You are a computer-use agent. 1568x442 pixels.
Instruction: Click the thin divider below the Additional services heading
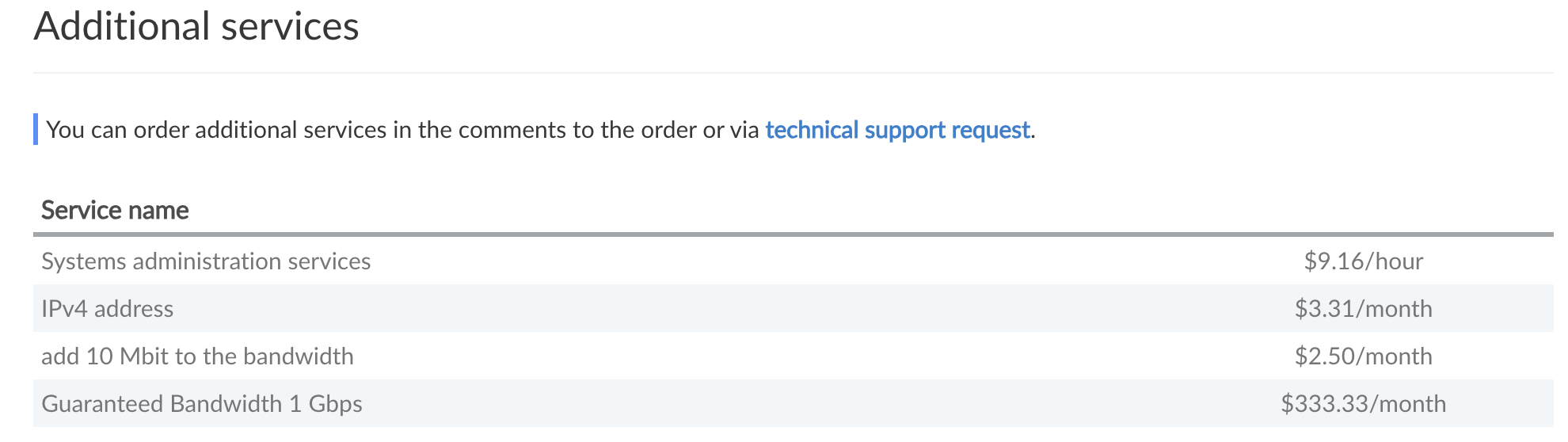792,73
